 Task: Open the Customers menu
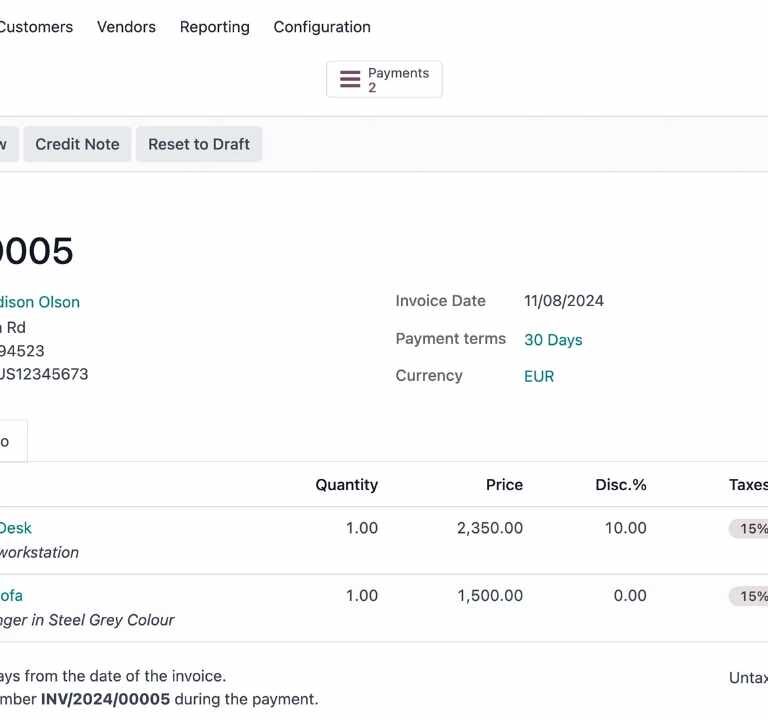(36, 27)
